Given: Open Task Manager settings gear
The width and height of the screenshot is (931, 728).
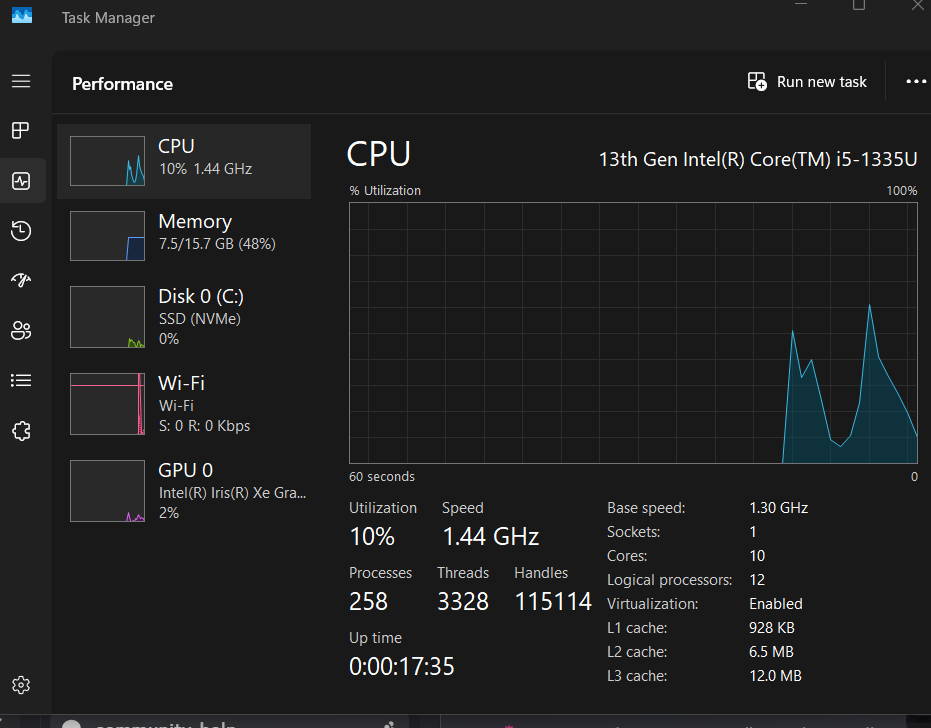Looking at the screenshot, I should [21, 685].
